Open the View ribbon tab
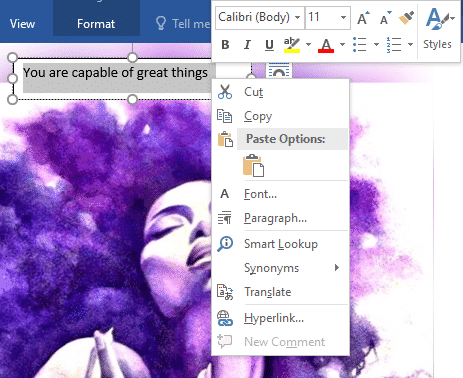Screen dimensions: 463x378 click(22, 24)
